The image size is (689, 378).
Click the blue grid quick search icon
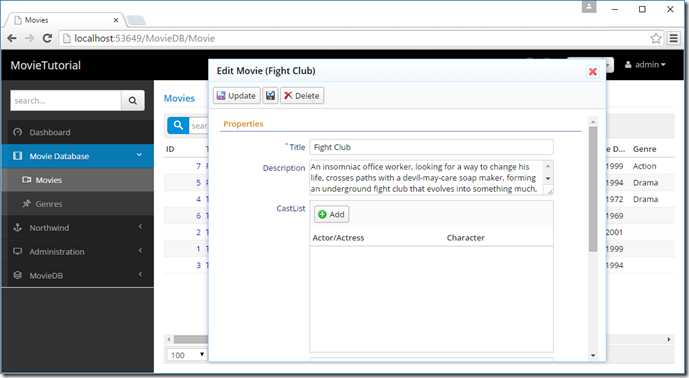pyautogui.click(x=178, y=125)
